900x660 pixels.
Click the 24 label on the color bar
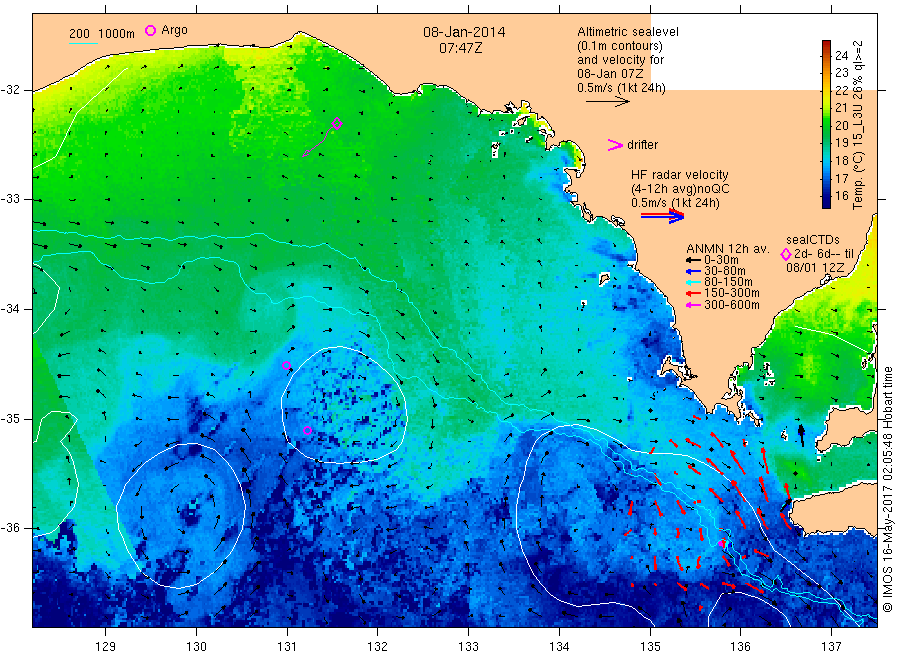pyautogui.click(x=841, y=56)
